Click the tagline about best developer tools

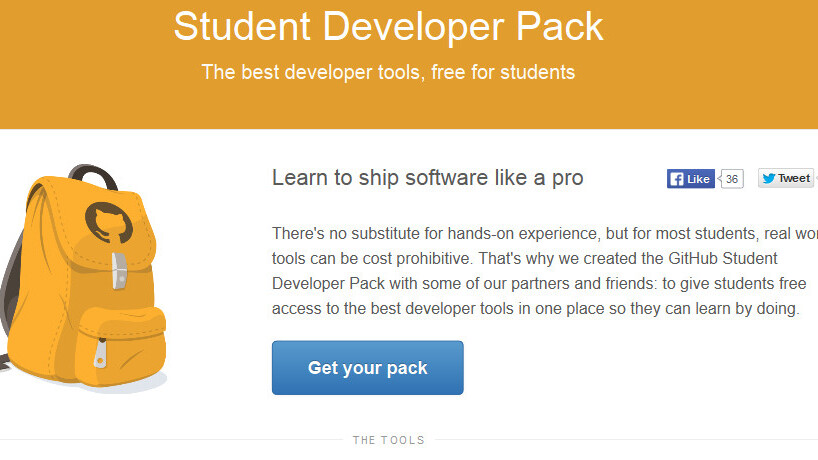click(388, 72)
